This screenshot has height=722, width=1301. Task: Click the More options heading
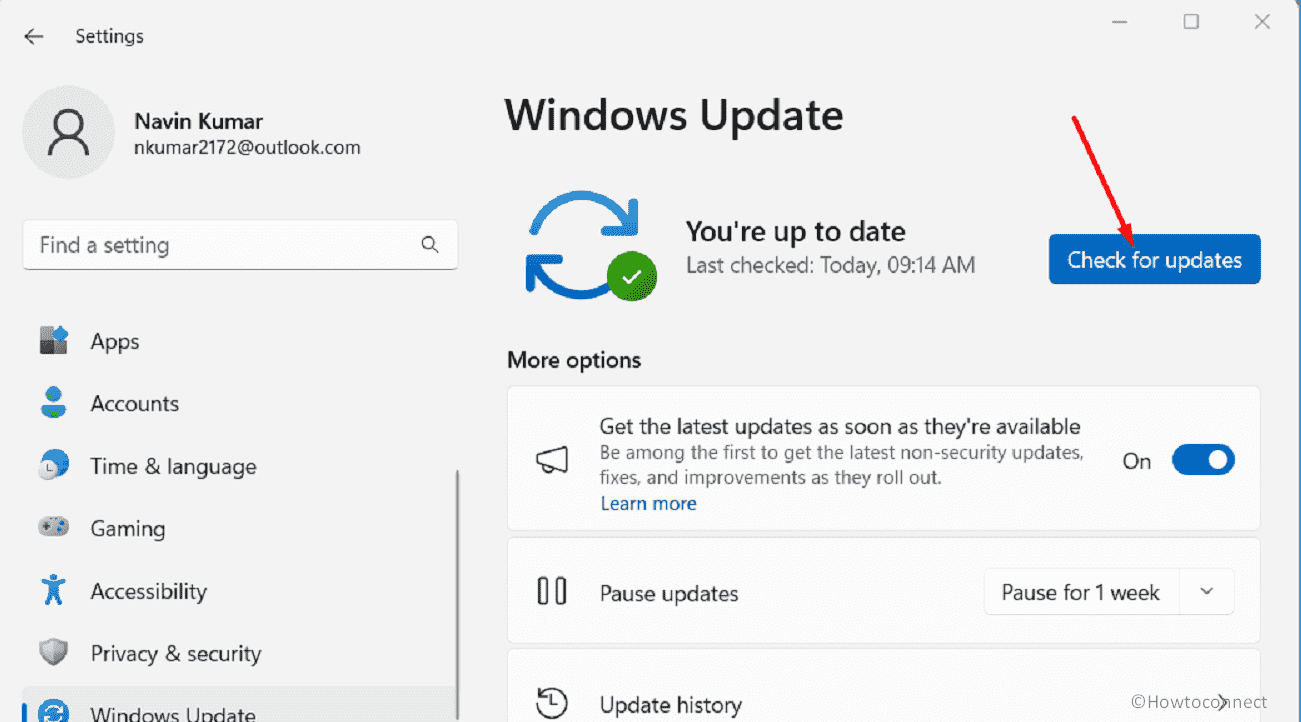574,359
